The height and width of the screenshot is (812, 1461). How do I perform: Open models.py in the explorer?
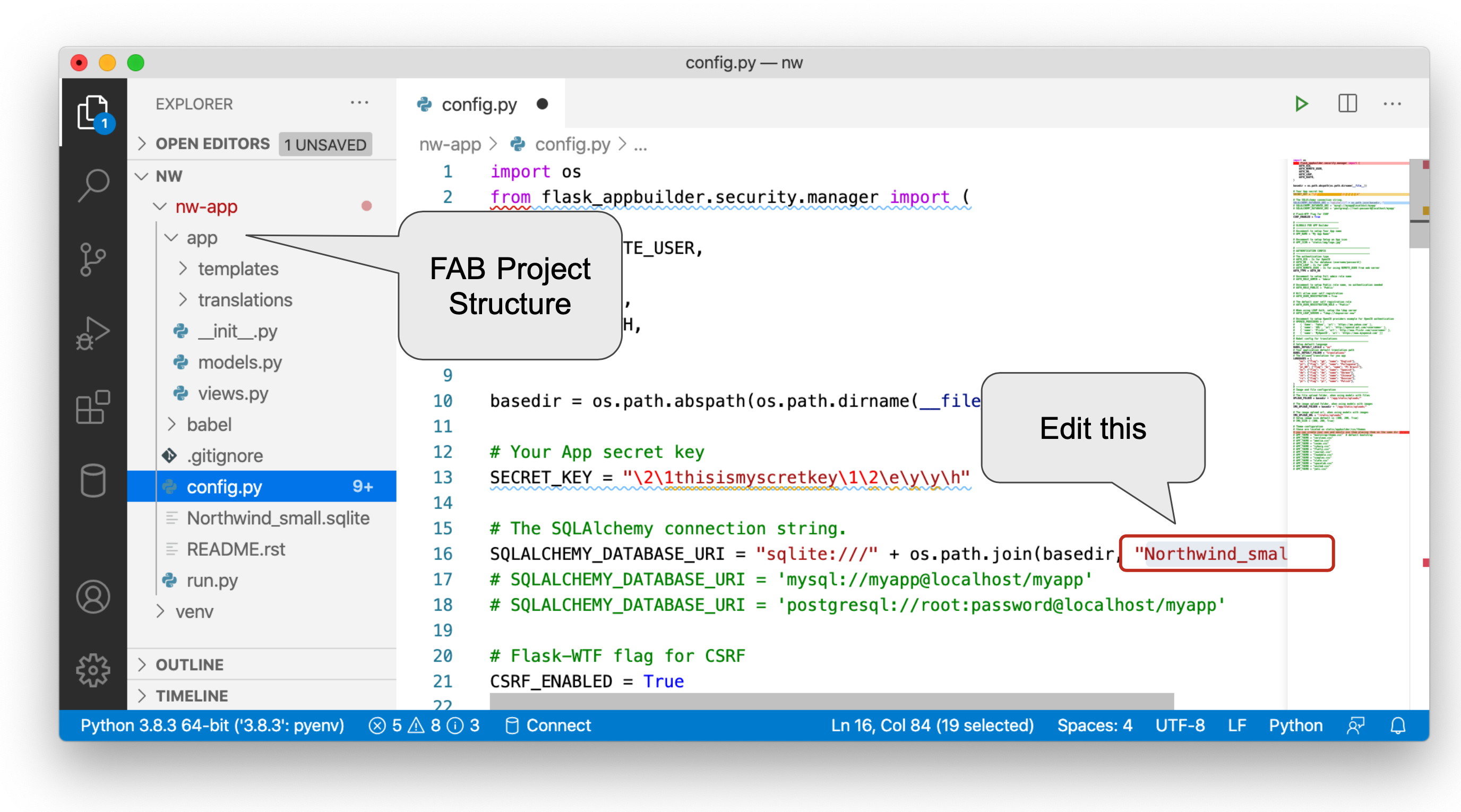click(x=239, y=362)
